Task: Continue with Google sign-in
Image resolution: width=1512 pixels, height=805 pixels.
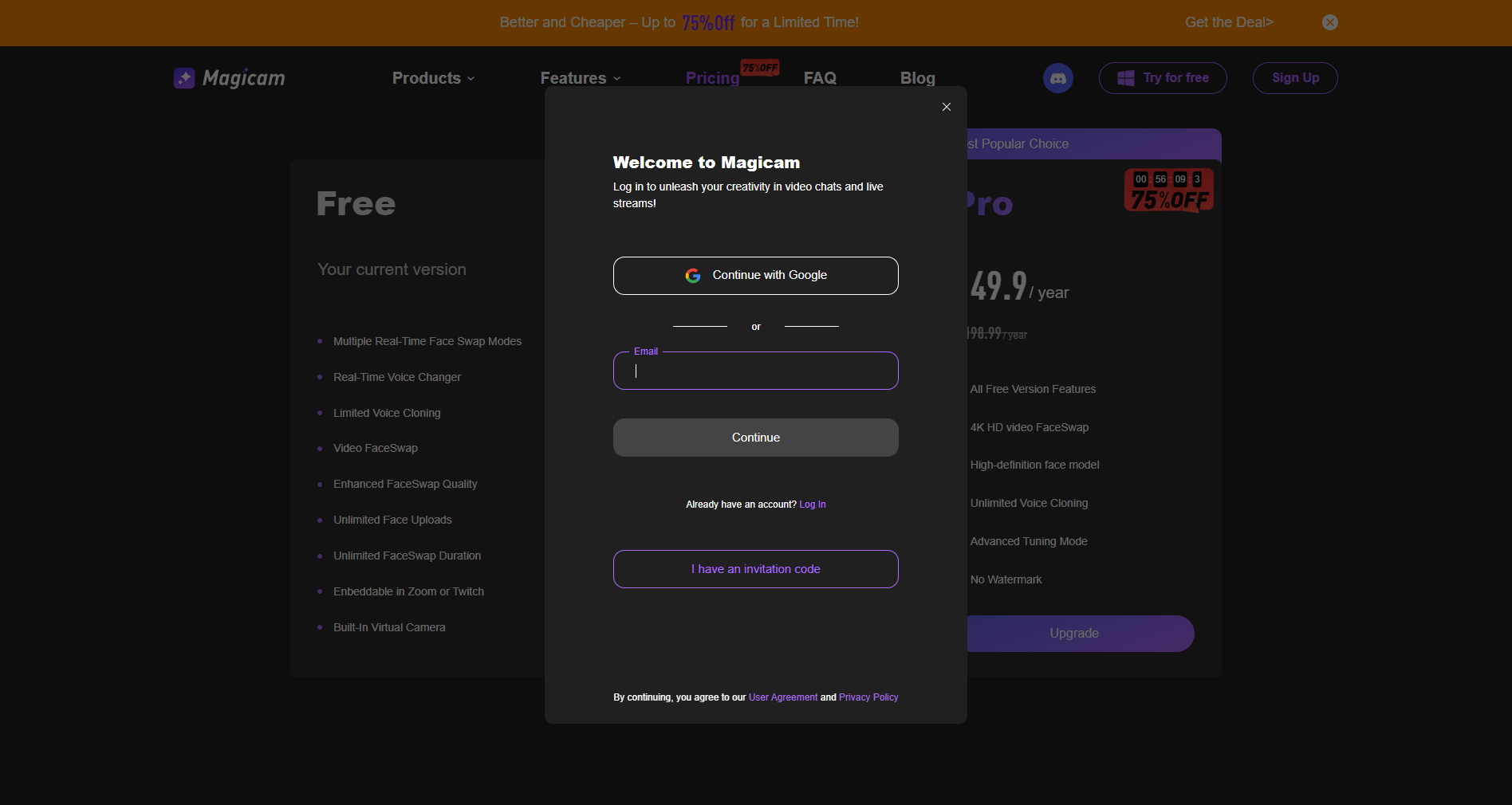Action: pos(756,276)
